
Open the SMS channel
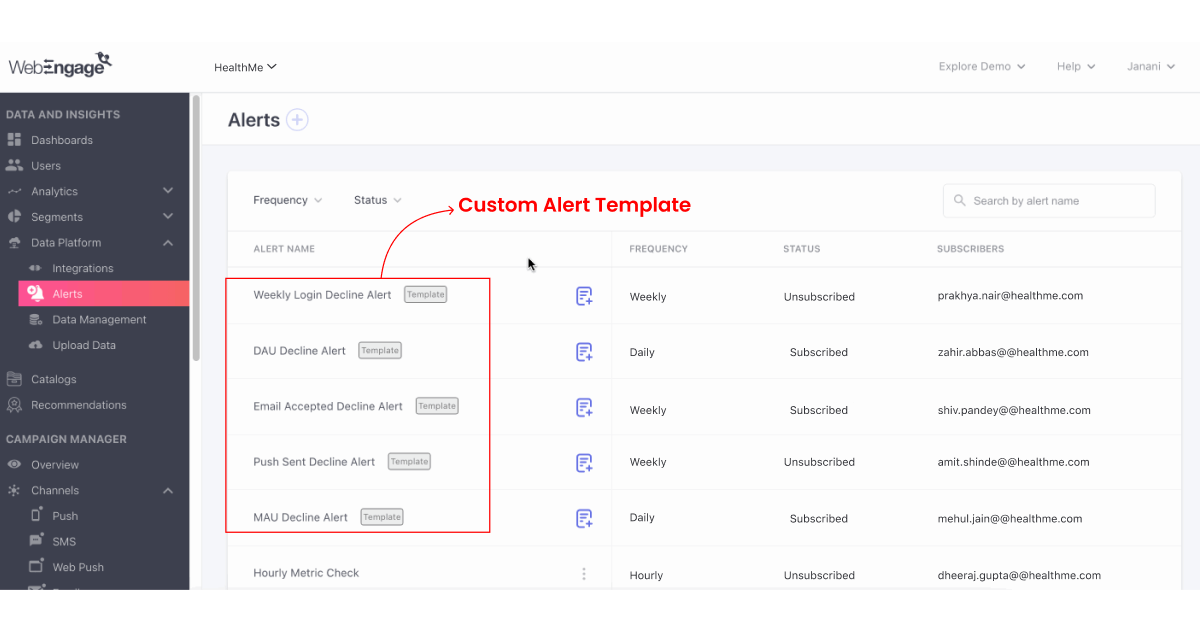tap(62, 541)
